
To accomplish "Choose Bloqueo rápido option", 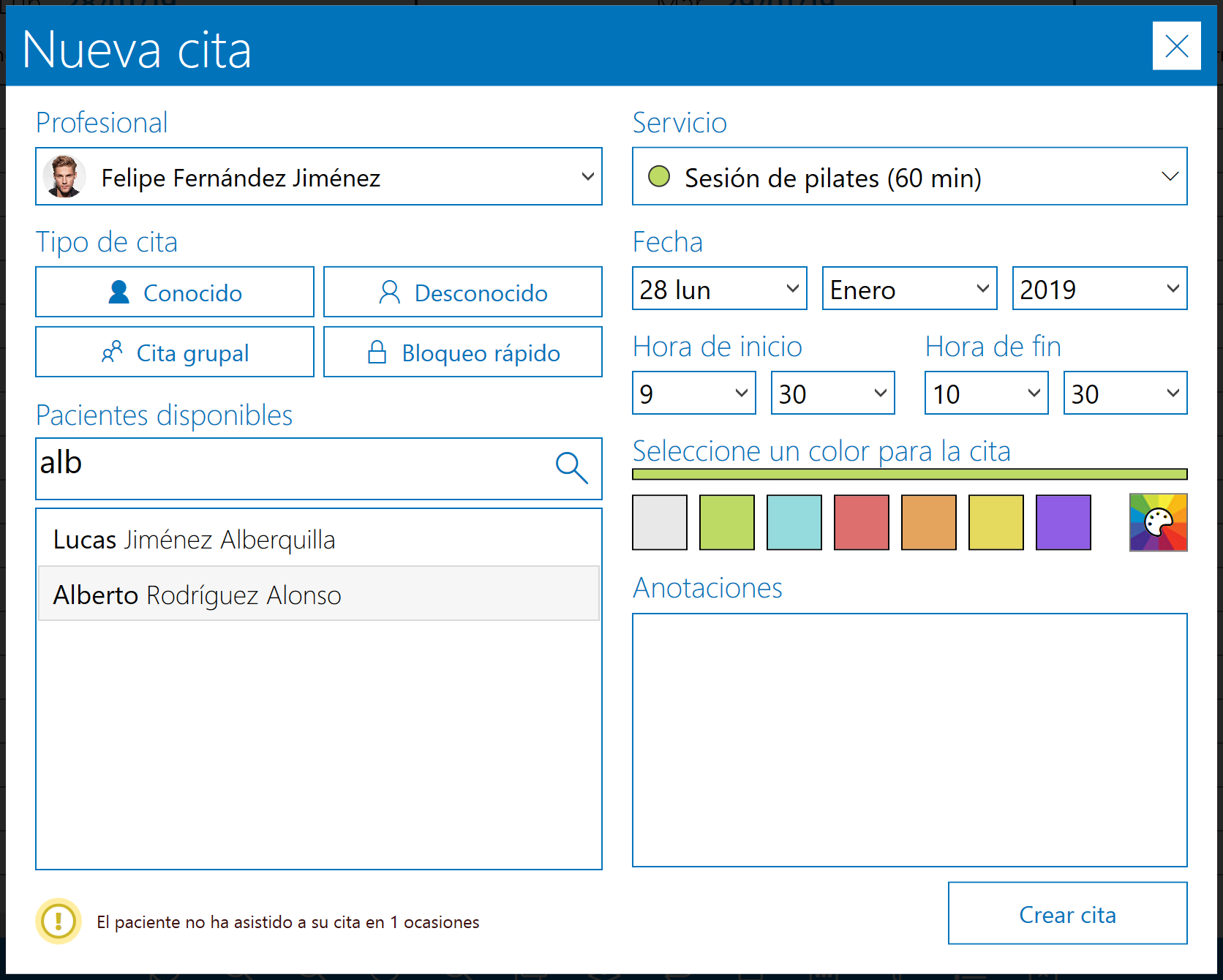I will click(x=462, y=353).
